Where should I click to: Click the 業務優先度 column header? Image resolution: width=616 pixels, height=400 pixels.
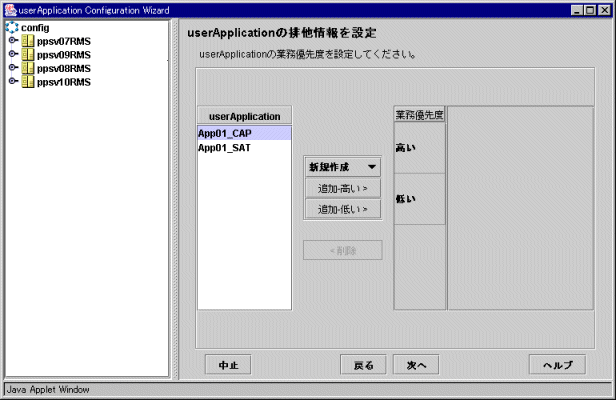pyautogui.click(x=420, y=115)
